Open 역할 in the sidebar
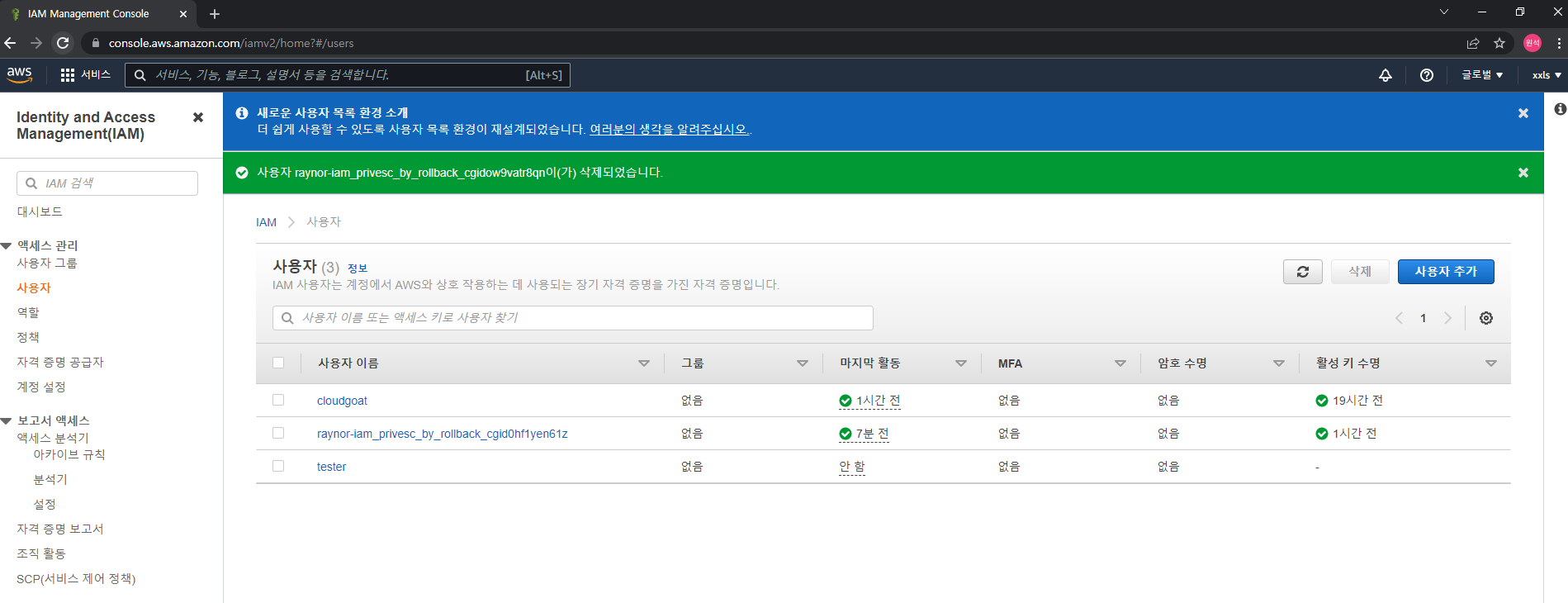The width and height of the screenshot is (1568, 603). [28, 312]
